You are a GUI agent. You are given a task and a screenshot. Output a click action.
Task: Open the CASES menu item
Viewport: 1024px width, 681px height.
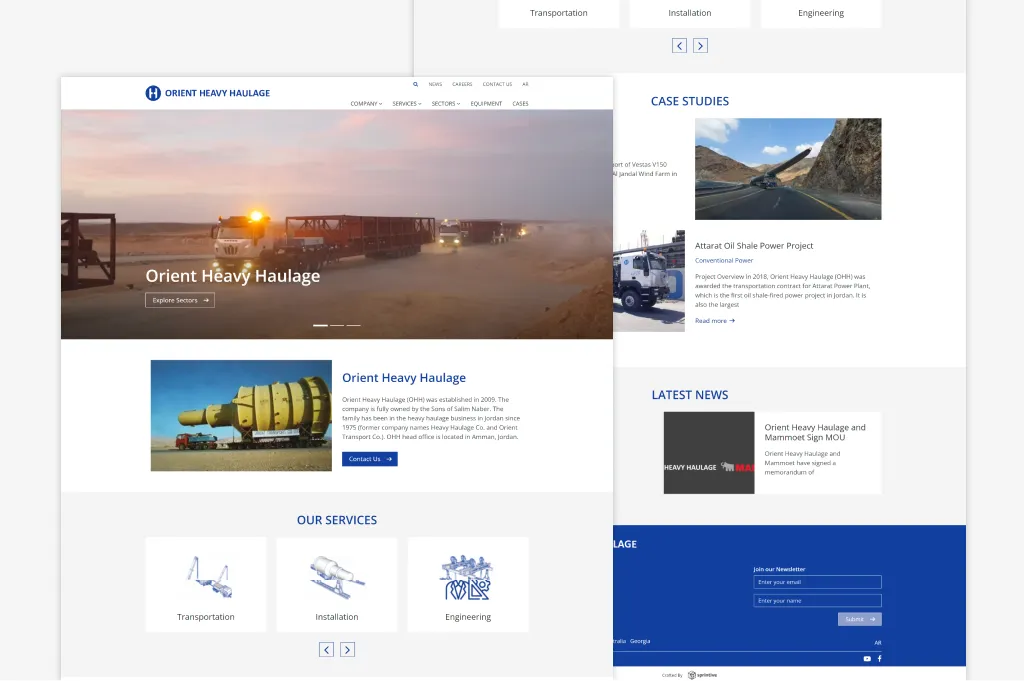(520, 104)
